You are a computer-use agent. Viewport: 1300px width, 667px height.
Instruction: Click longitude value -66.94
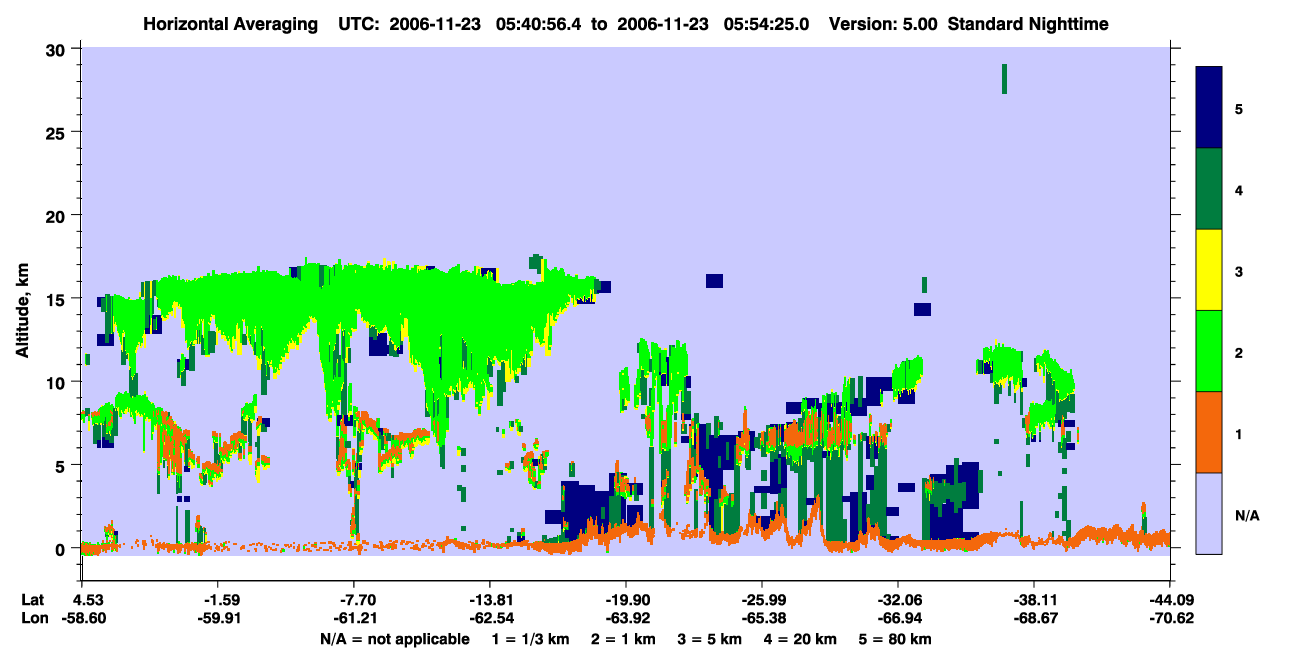tap(898, 618)
